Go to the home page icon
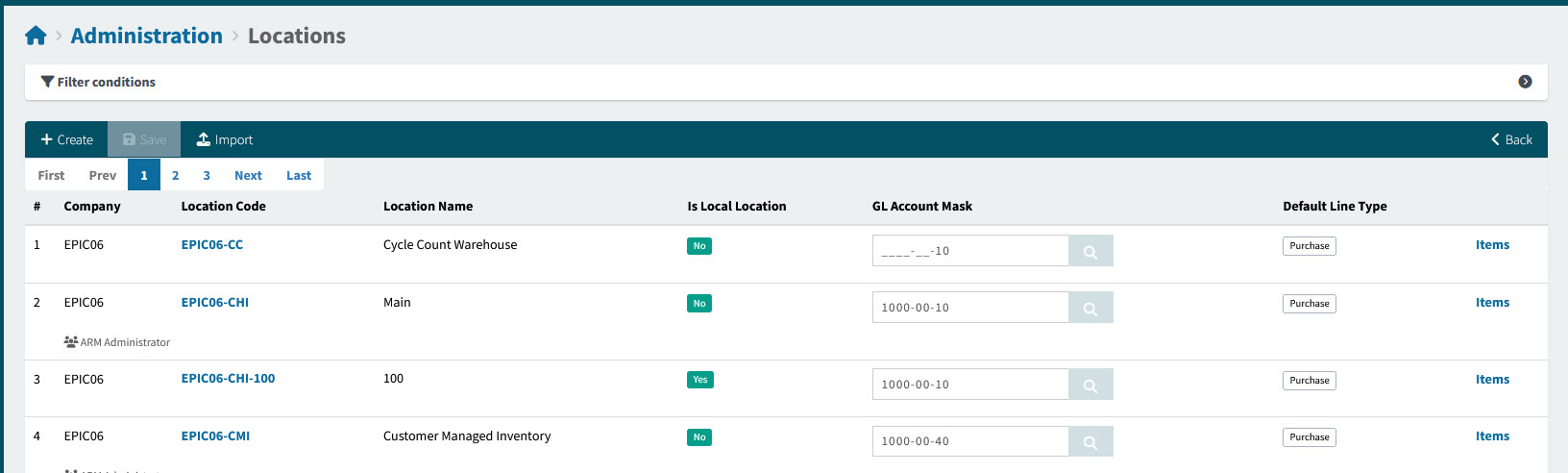 [36, 36]
